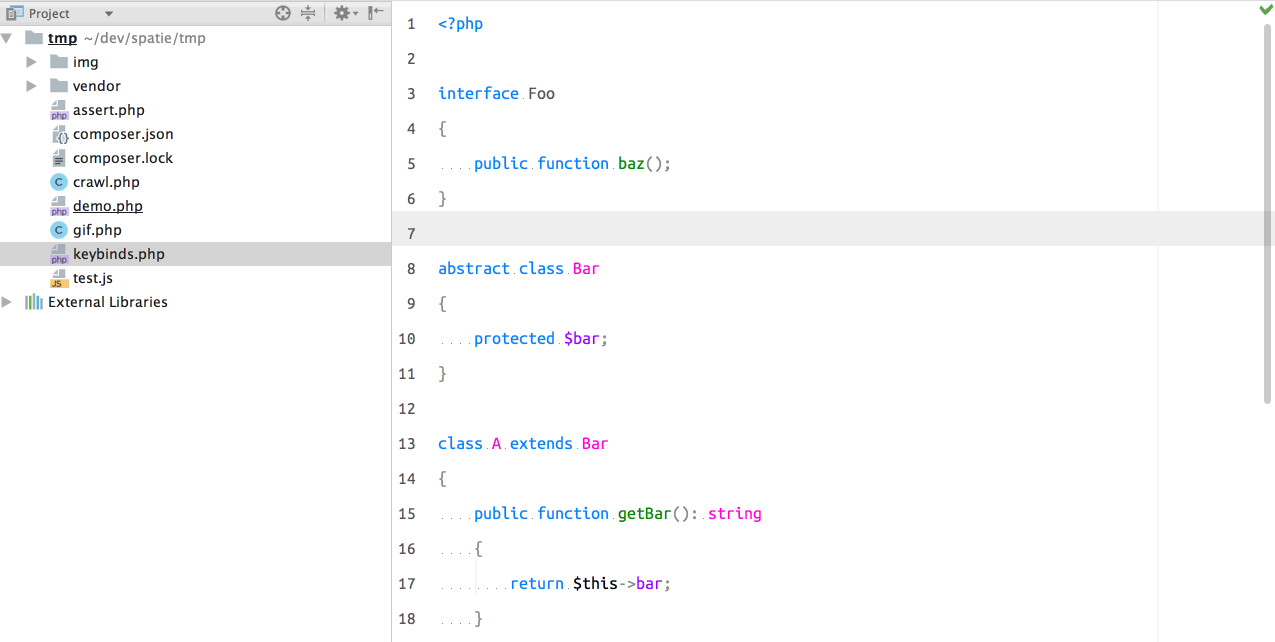
Task: Click the green inspection checkmark indicator
Action: coord(1266,9)
